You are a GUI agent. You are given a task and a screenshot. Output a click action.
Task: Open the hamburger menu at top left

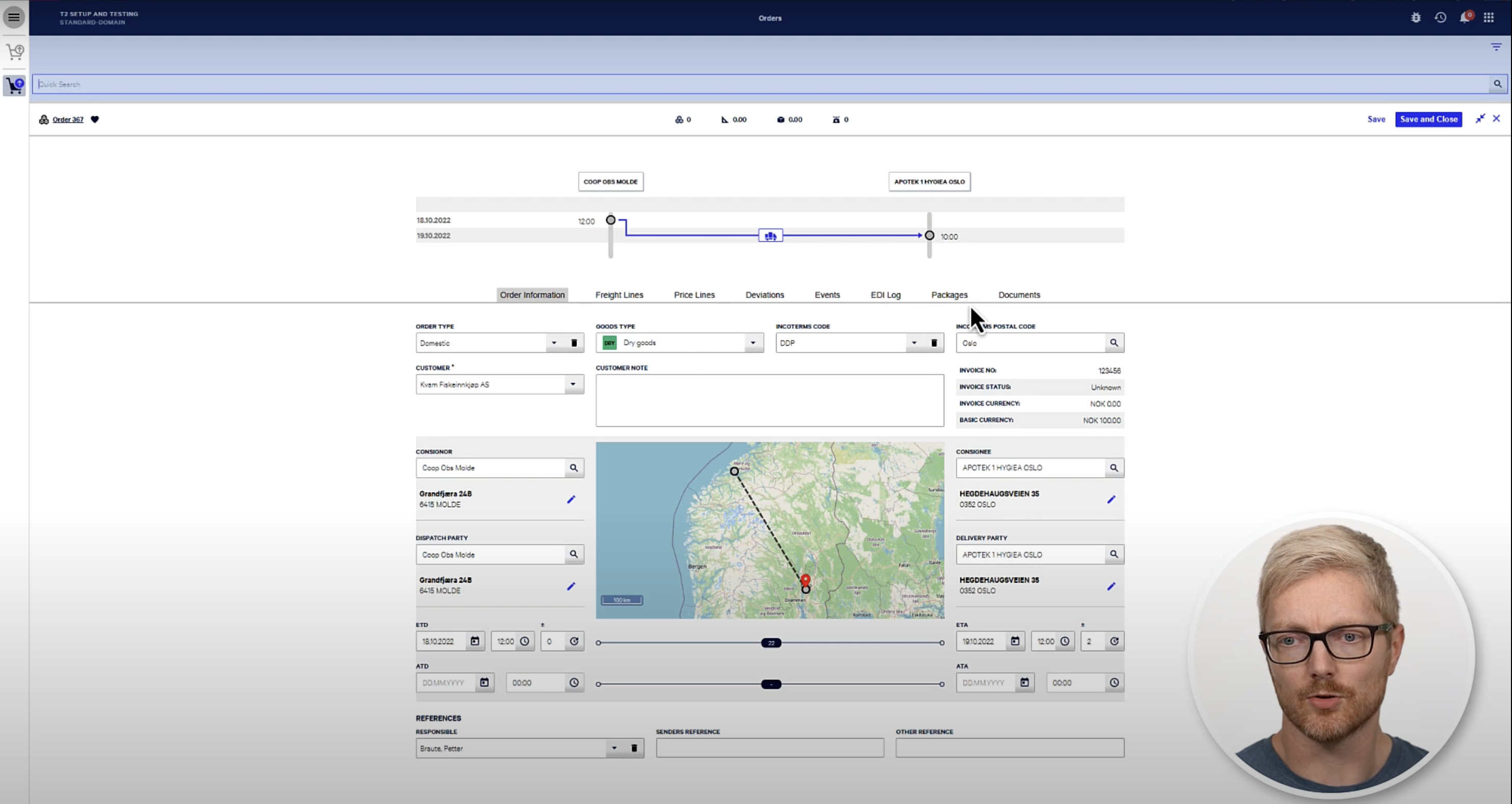click(13, 17)
